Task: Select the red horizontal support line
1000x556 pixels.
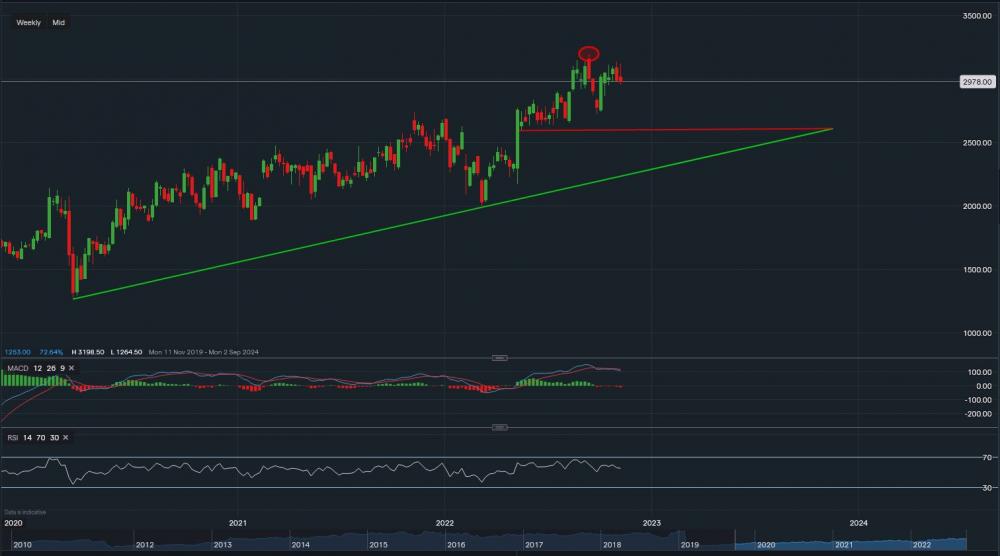Action: (x=680, y=129)
